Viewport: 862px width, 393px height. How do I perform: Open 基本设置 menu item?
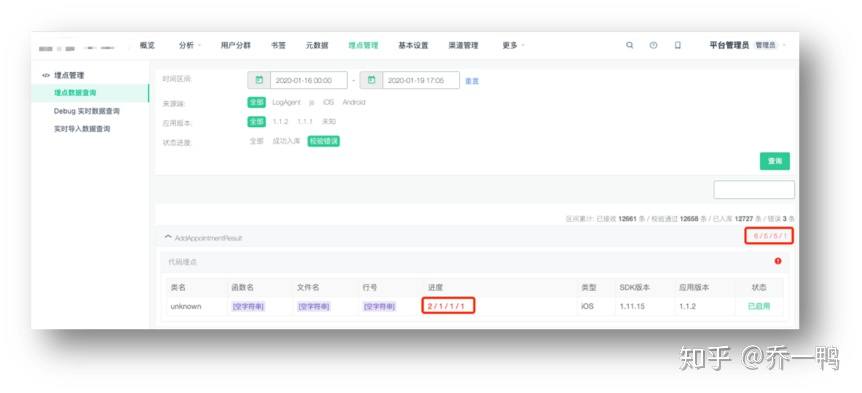tap(413, 46)
